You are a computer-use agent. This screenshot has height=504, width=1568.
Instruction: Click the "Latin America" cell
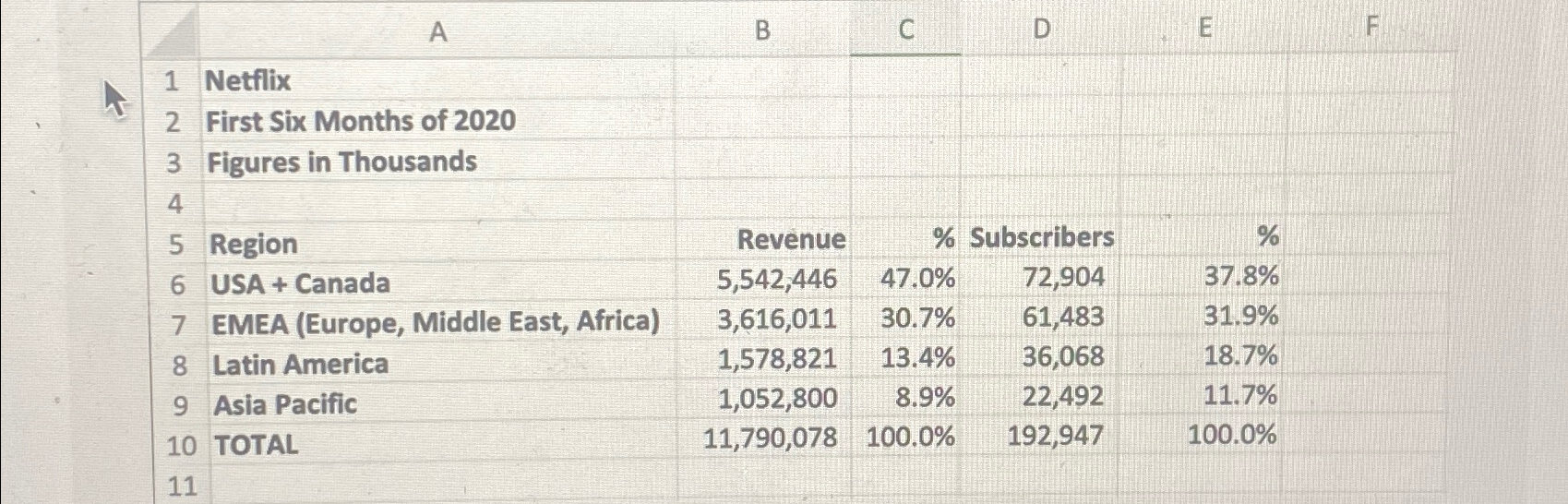[x=444, y=365]
